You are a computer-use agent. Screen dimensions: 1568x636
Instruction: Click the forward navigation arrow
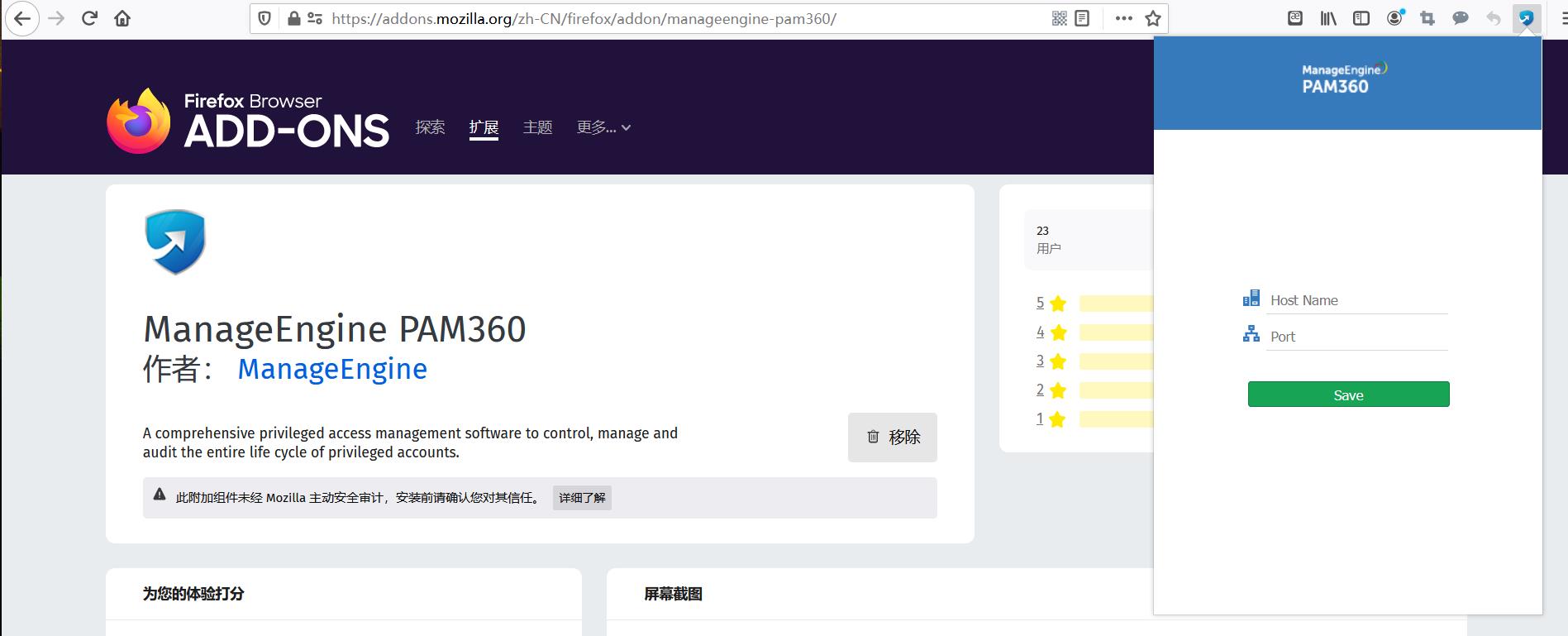[56, 18]
